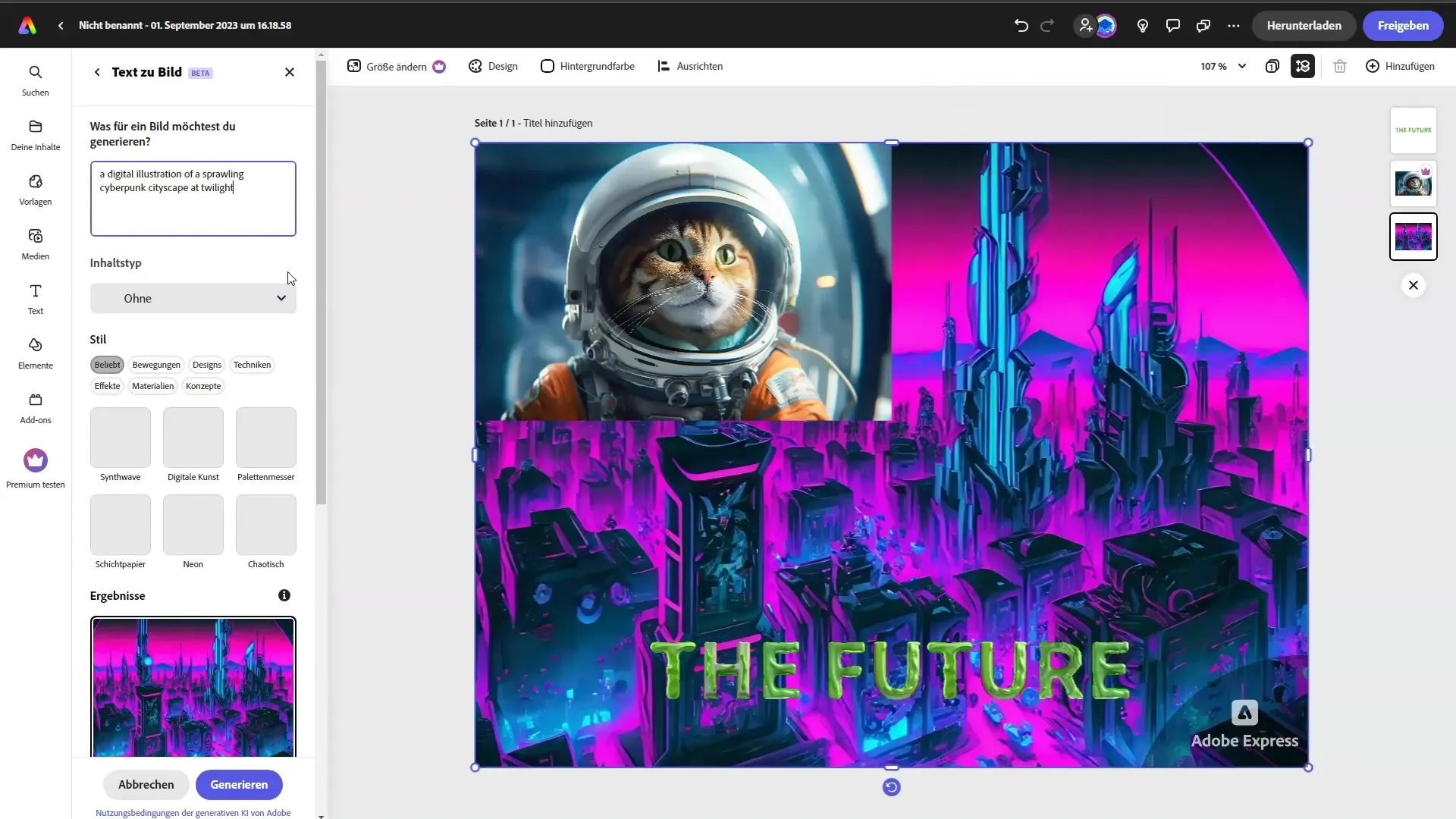Viewport: 1456px width, 819px height.
Task: Click the Nutzungsbedingungen link at bottom
Action: [193, 813]
